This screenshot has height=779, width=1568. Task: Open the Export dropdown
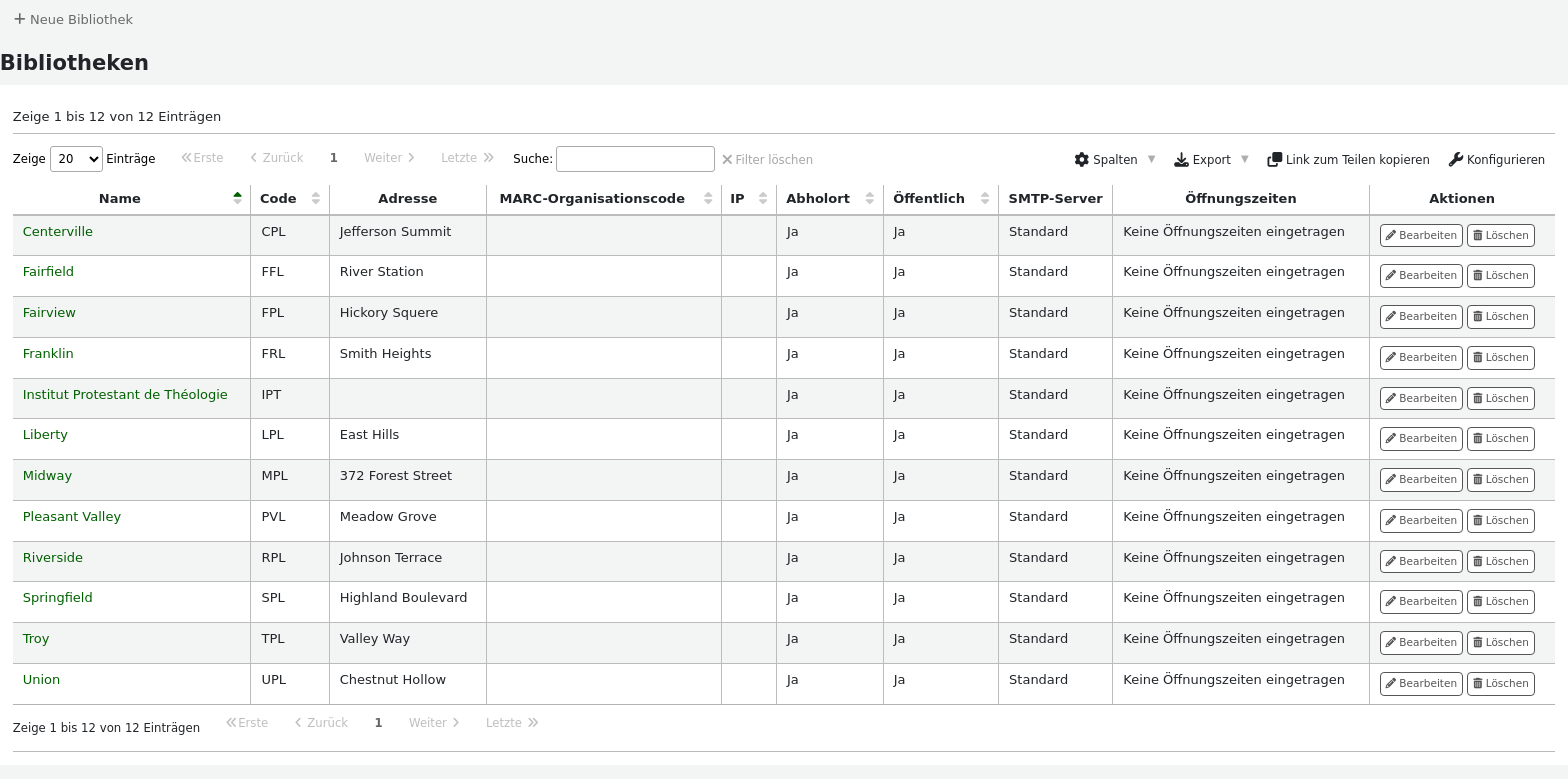1211,159
